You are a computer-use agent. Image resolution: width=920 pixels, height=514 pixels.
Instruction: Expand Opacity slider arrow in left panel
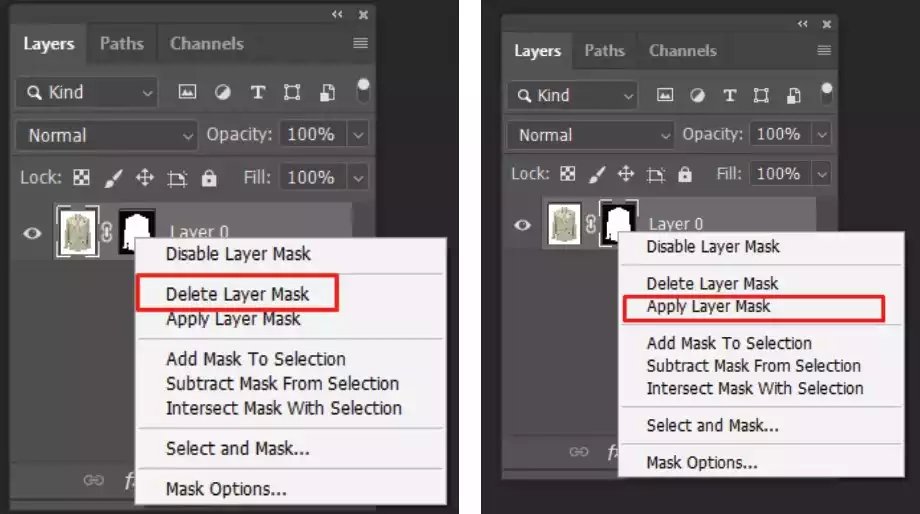click(358, 136)
